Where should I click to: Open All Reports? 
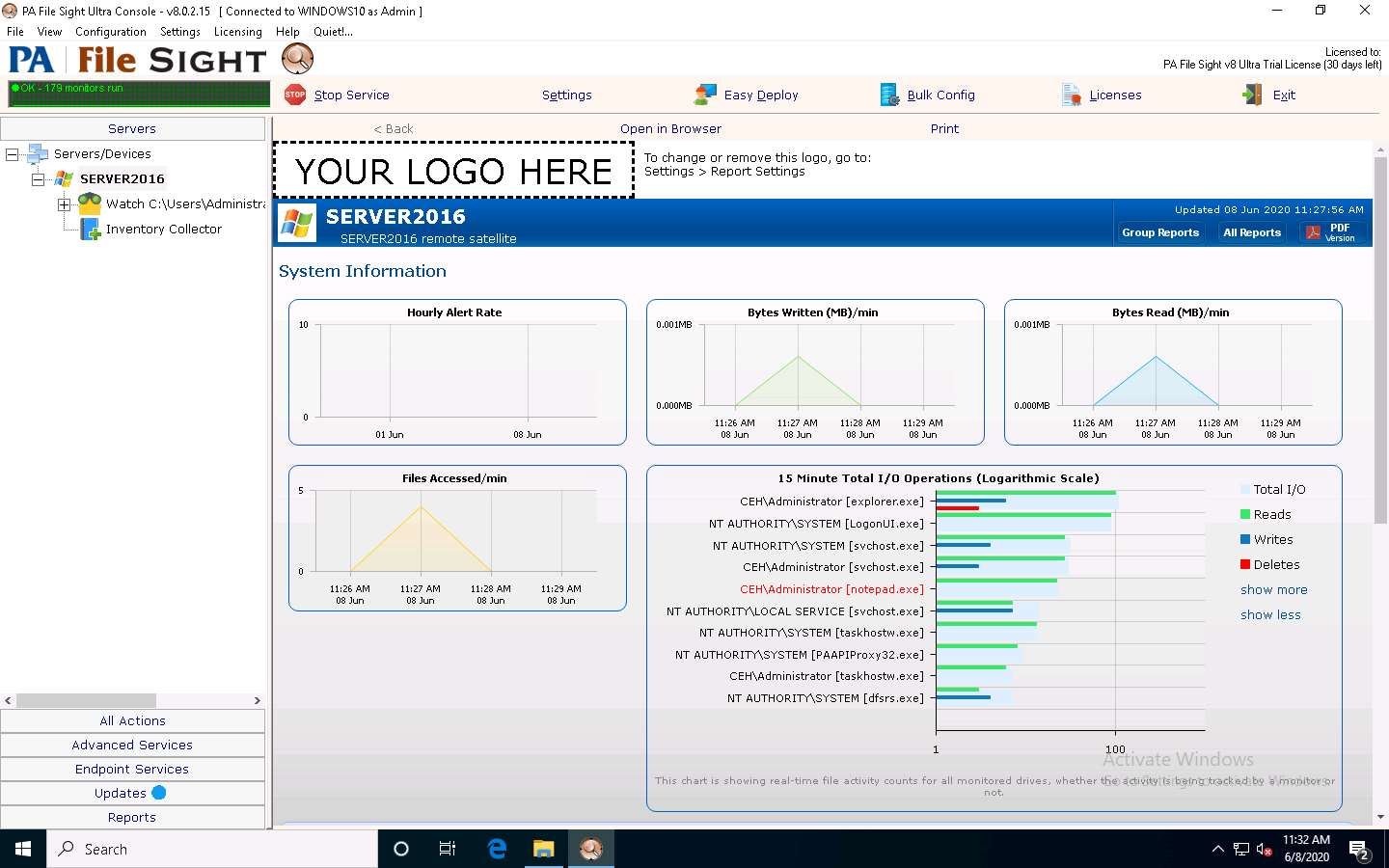(x=1252, y=232)
